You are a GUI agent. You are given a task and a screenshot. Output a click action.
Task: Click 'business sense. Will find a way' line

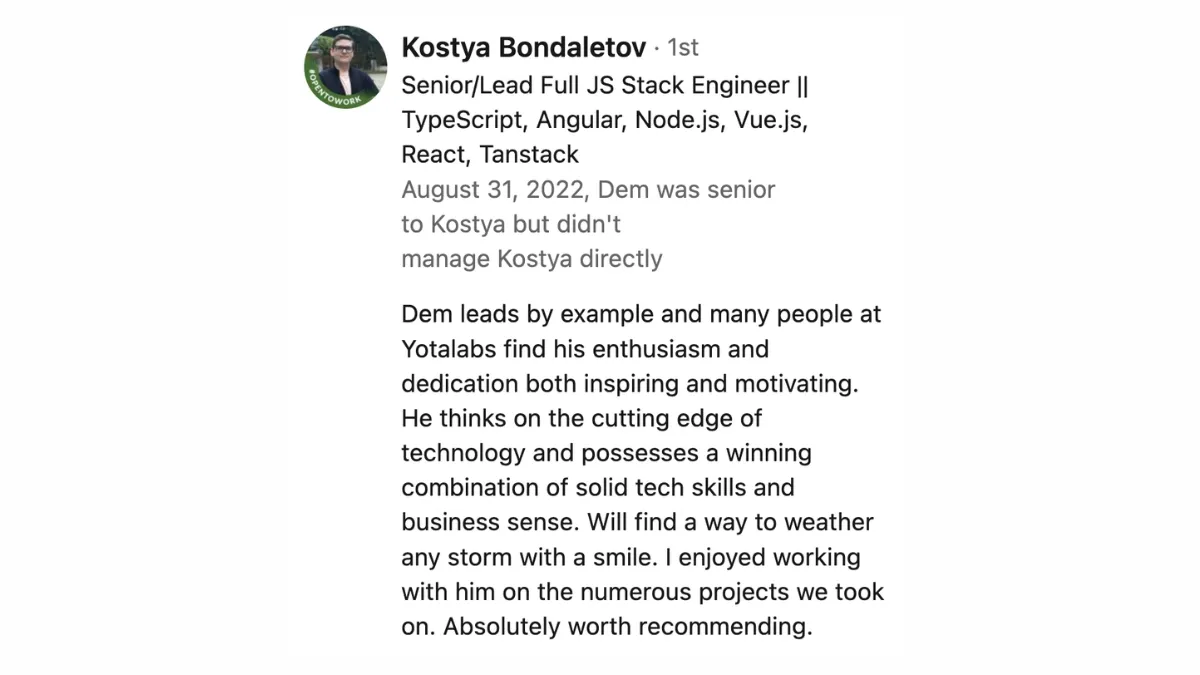637,522
